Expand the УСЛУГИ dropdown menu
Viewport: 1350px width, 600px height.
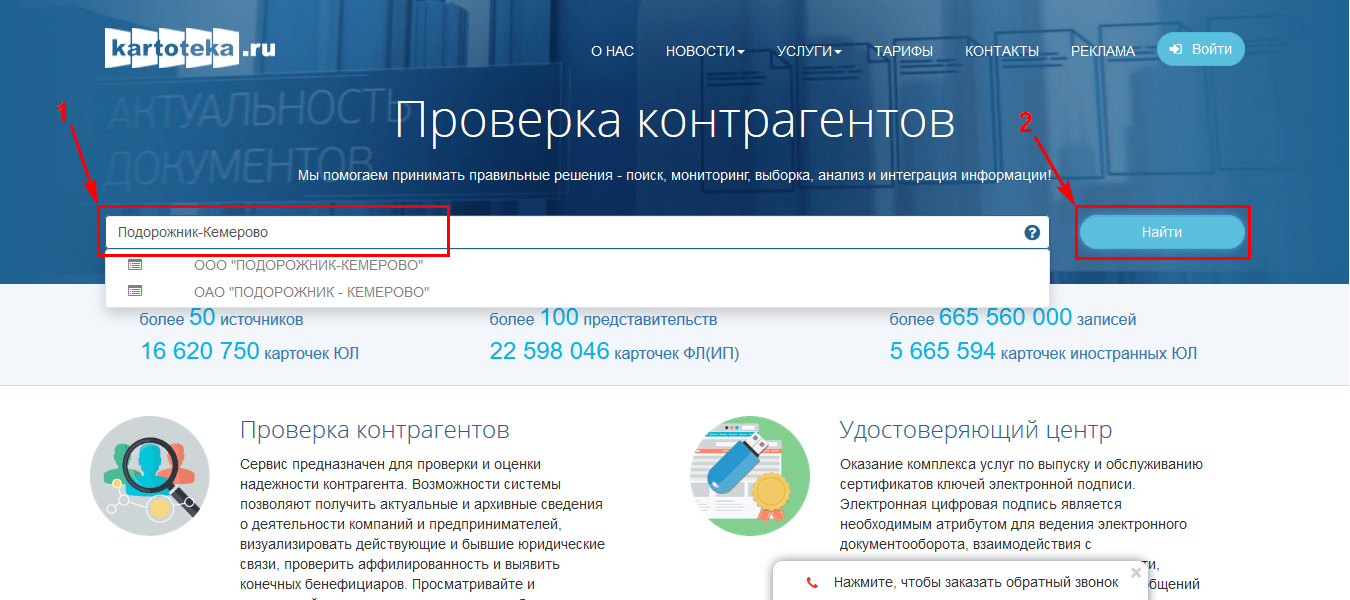809,51
